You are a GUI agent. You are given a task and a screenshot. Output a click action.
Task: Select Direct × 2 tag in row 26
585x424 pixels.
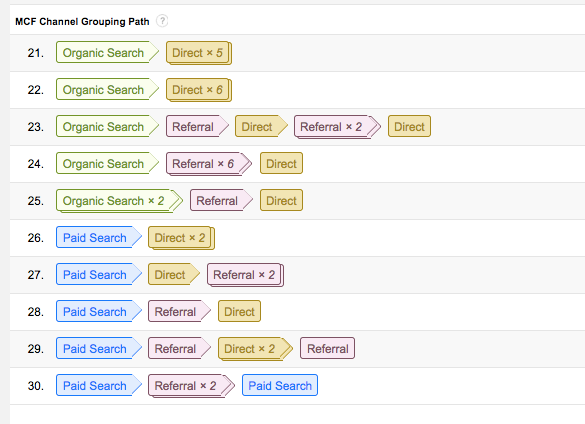[181, 238]
